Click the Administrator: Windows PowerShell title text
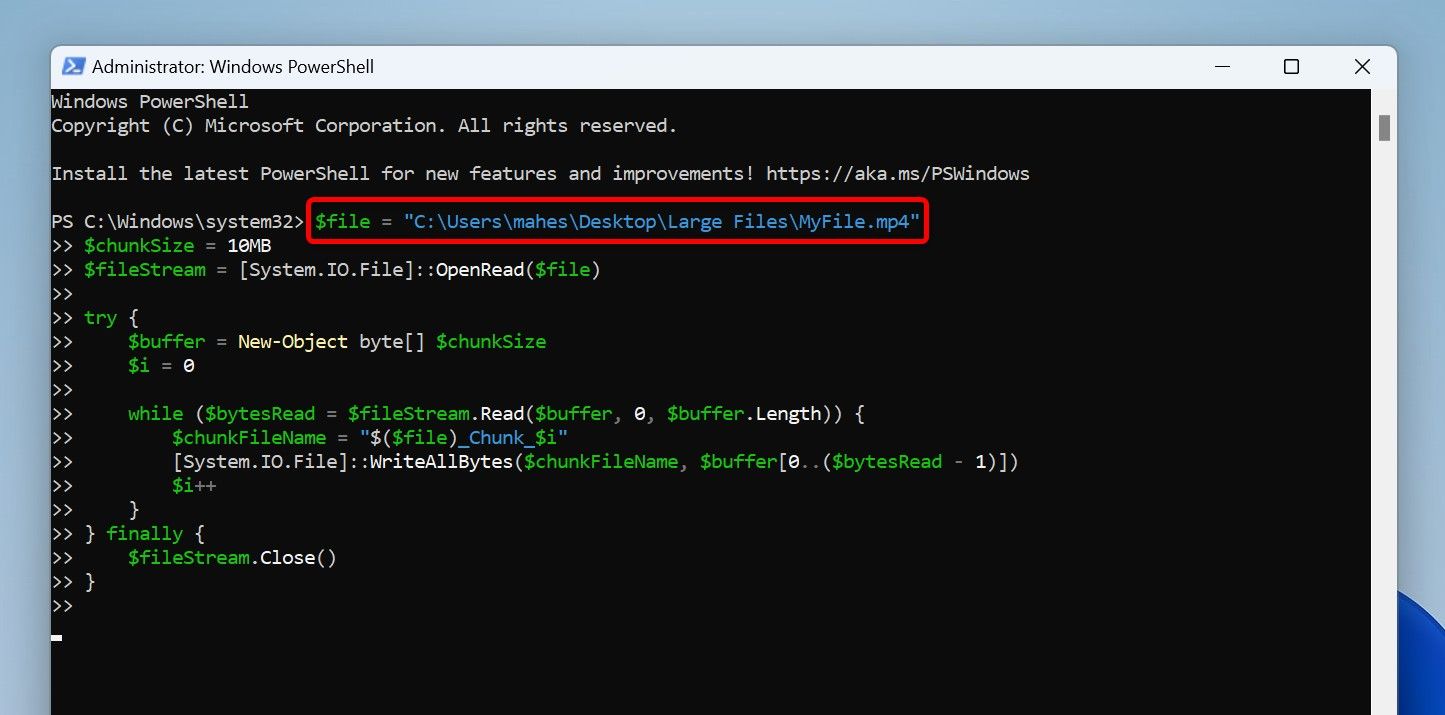Viewport: 1445px width, 715px height. [232, 66]
